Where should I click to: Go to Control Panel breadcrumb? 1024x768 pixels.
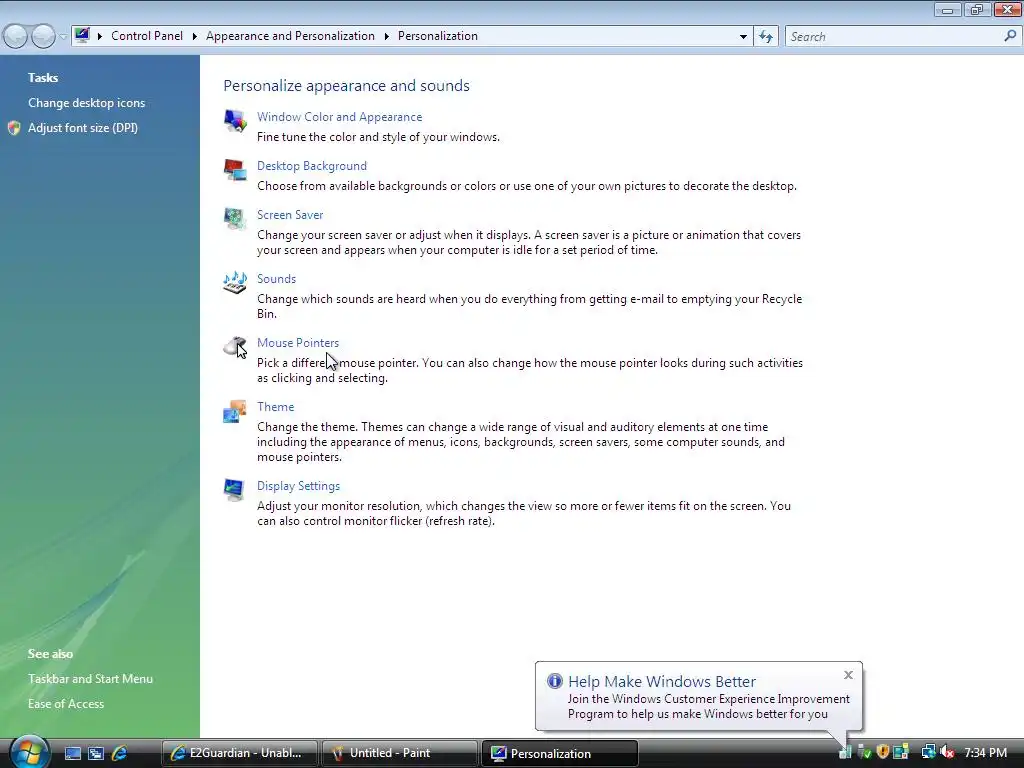[x=147, y=36]
